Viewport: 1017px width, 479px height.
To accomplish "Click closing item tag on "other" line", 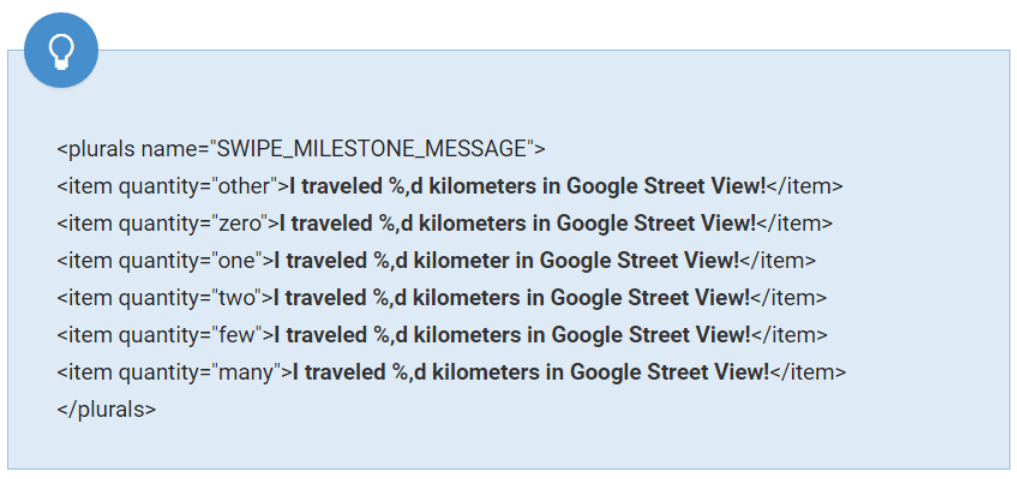I will click(805, 187).
